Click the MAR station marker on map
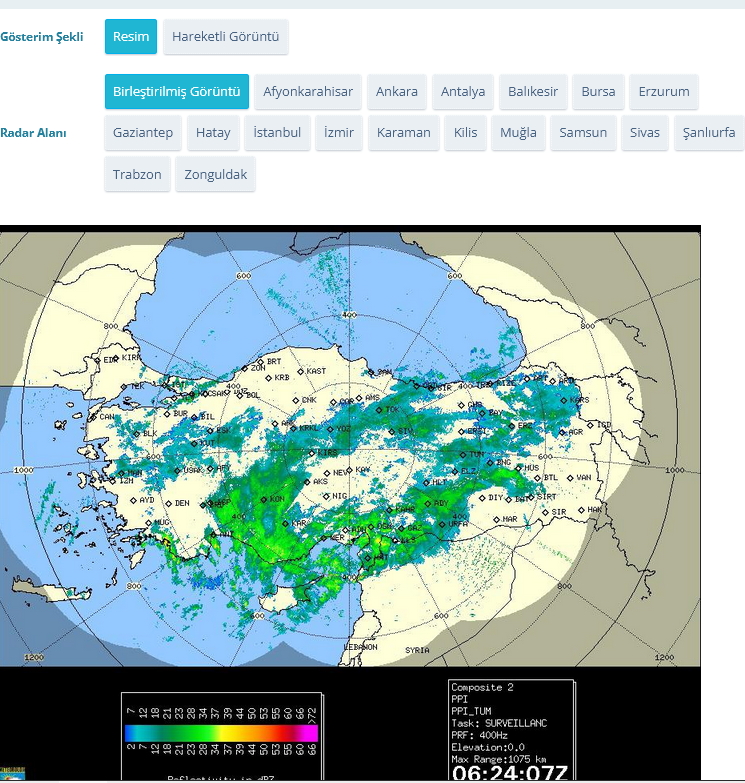 coord(496,519)
